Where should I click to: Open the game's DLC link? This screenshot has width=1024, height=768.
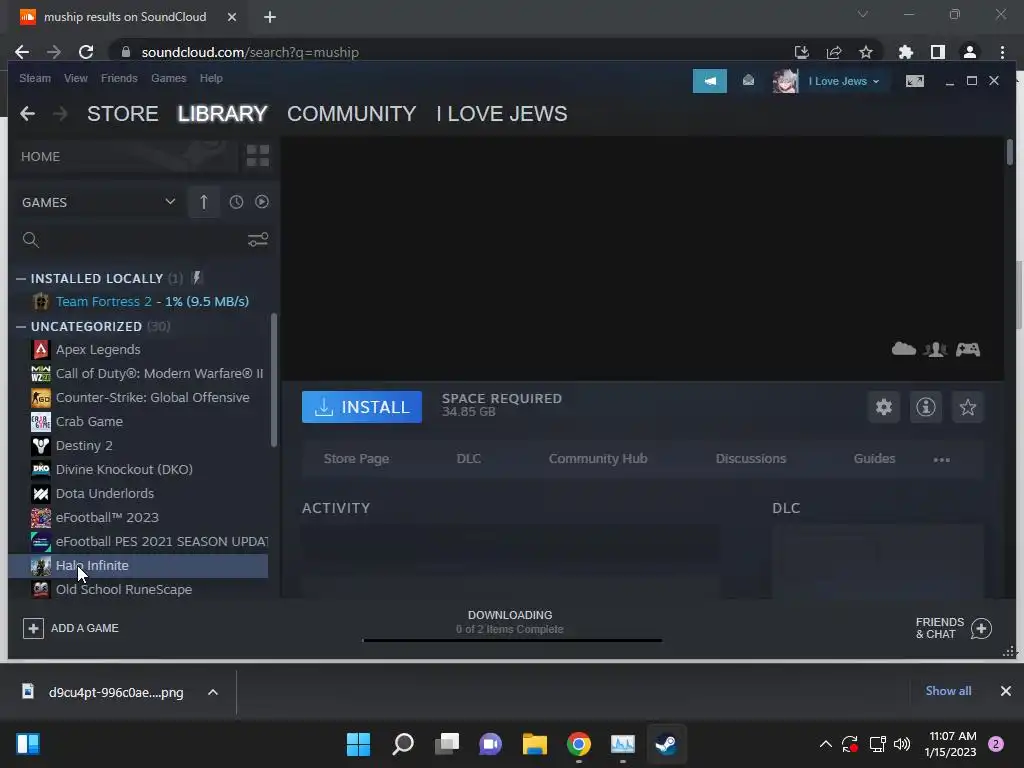click(469, 458)
